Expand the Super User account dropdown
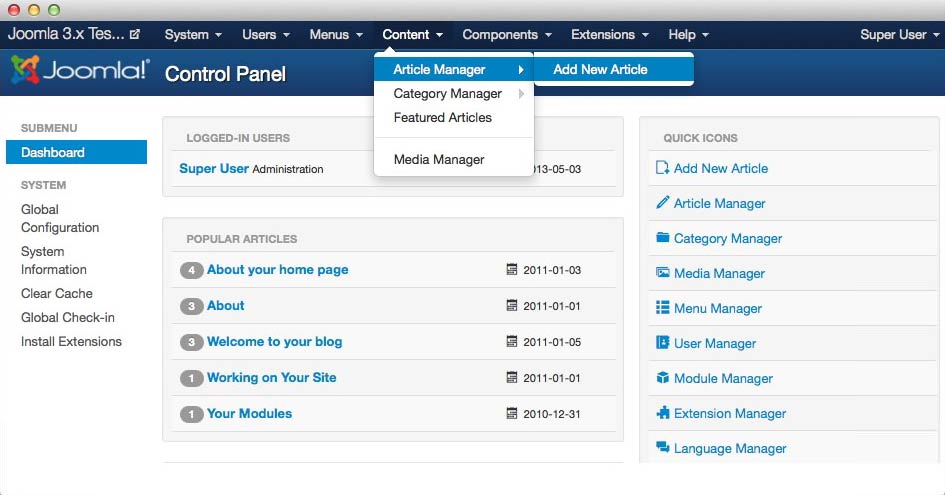945x495 pixels. pos(899,34)
